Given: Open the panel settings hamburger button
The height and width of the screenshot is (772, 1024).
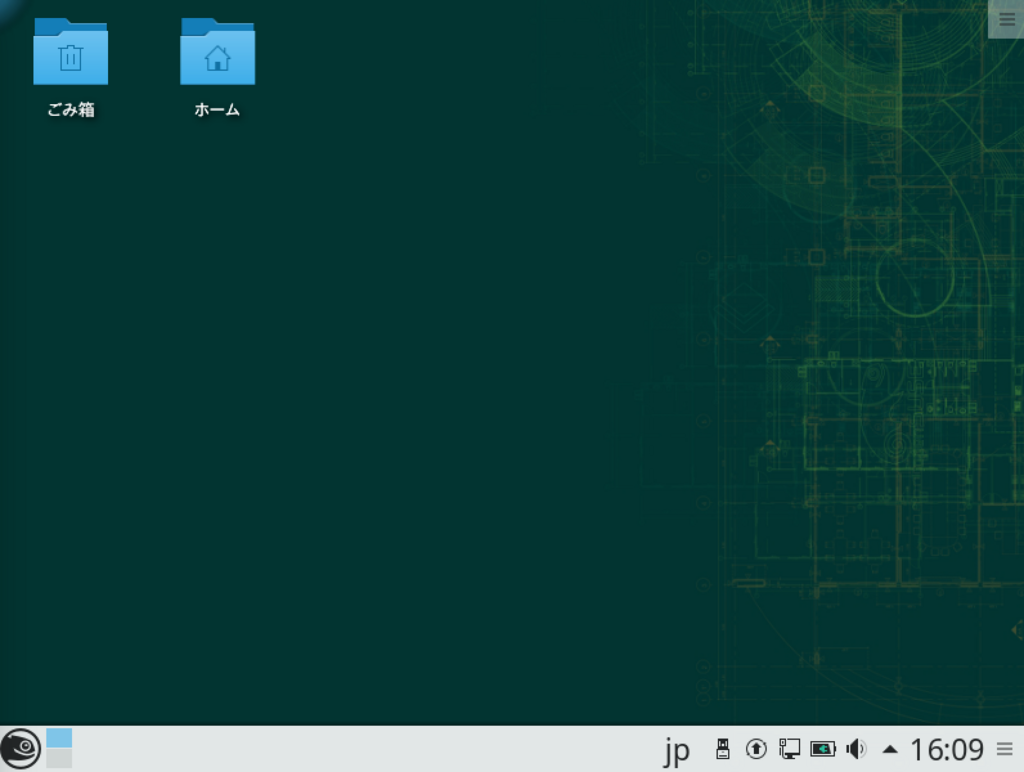Looking at the screenshot, I should tap(1005, 749).
